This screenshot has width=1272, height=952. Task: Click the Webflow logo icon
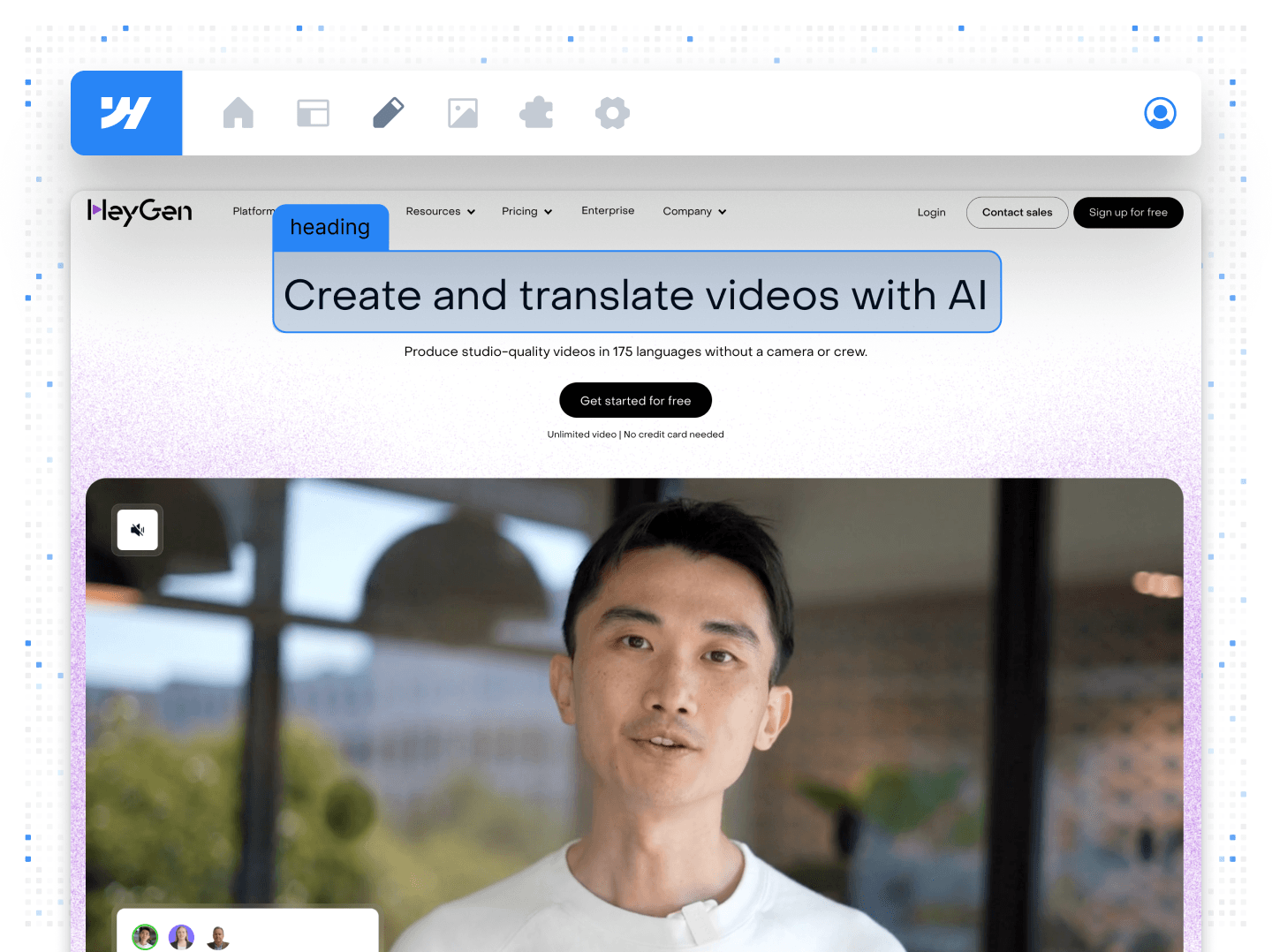126,113
